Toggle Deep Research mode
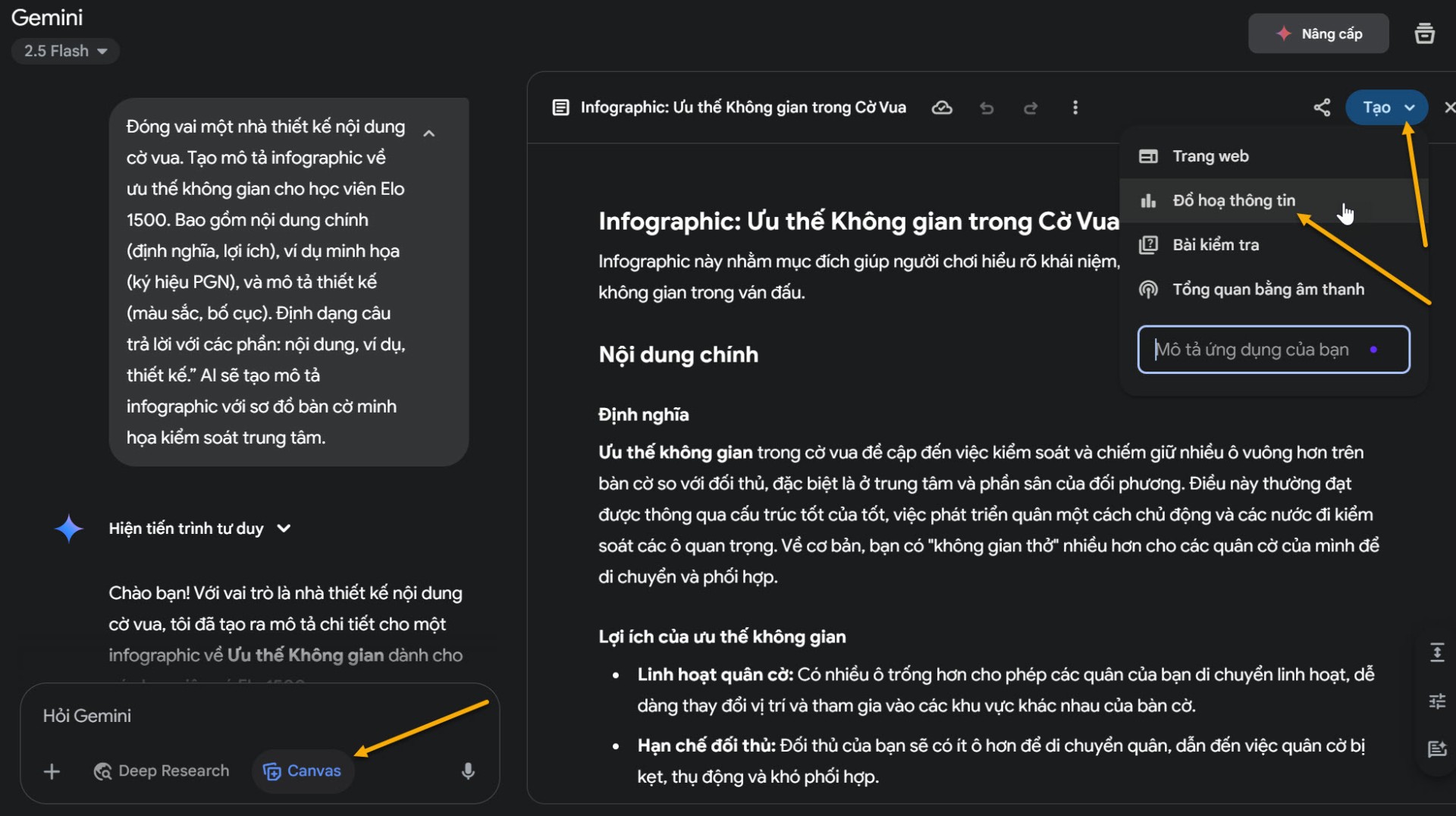The width and height of the screenshot is (1456, 816). click(162, 771)
